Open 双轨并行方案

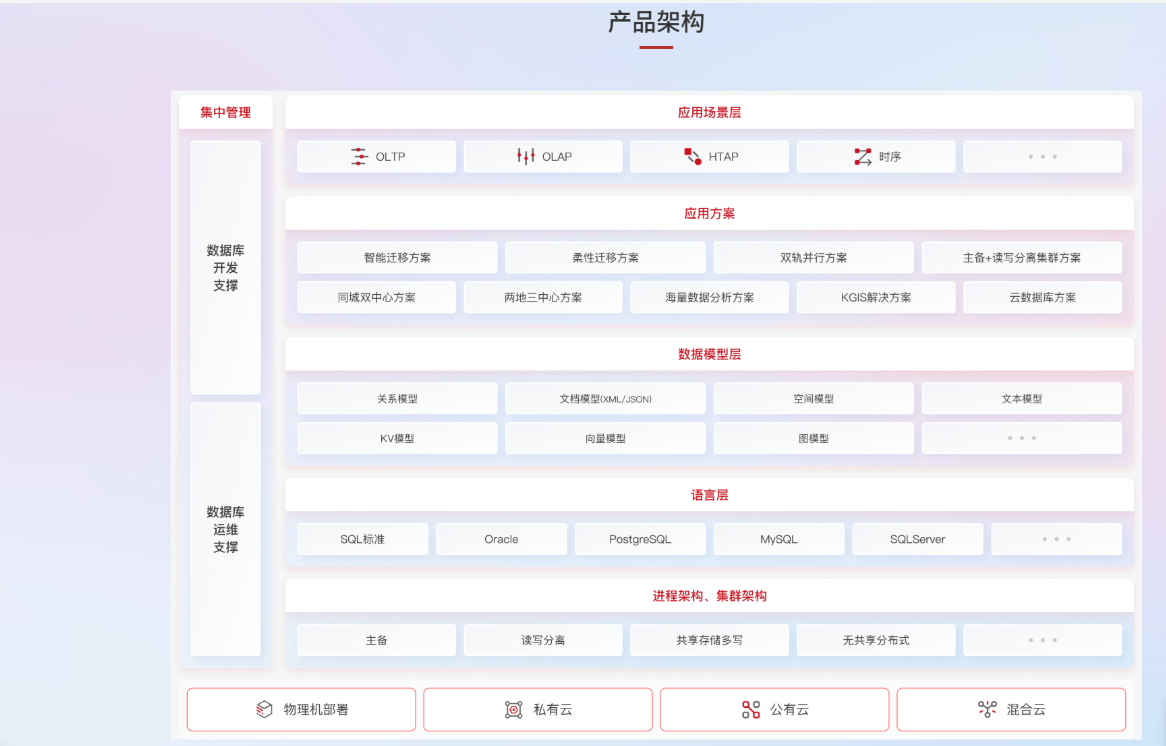pyautogui.click(x=814, y=257)
